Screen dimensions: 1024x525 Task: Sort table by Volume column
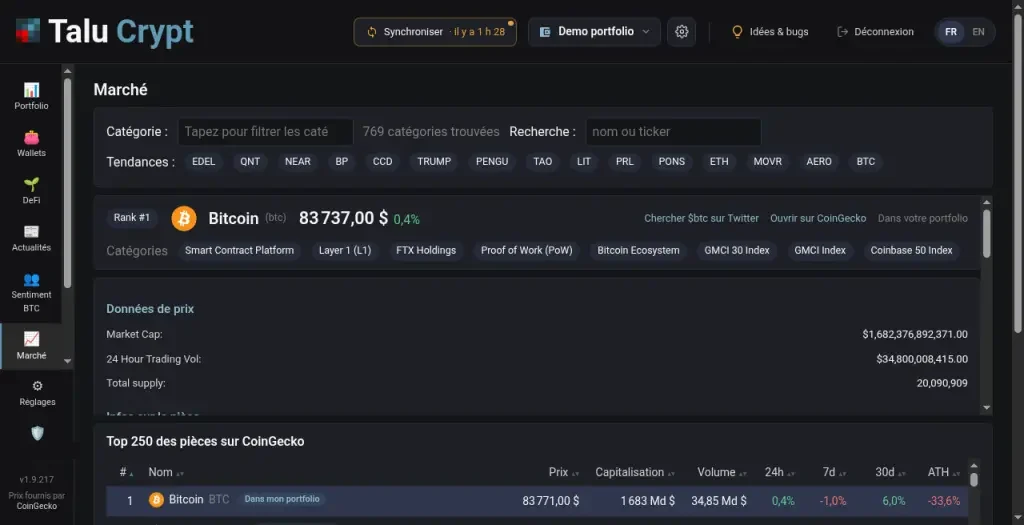pyautogui.click(x=722, y=472)
